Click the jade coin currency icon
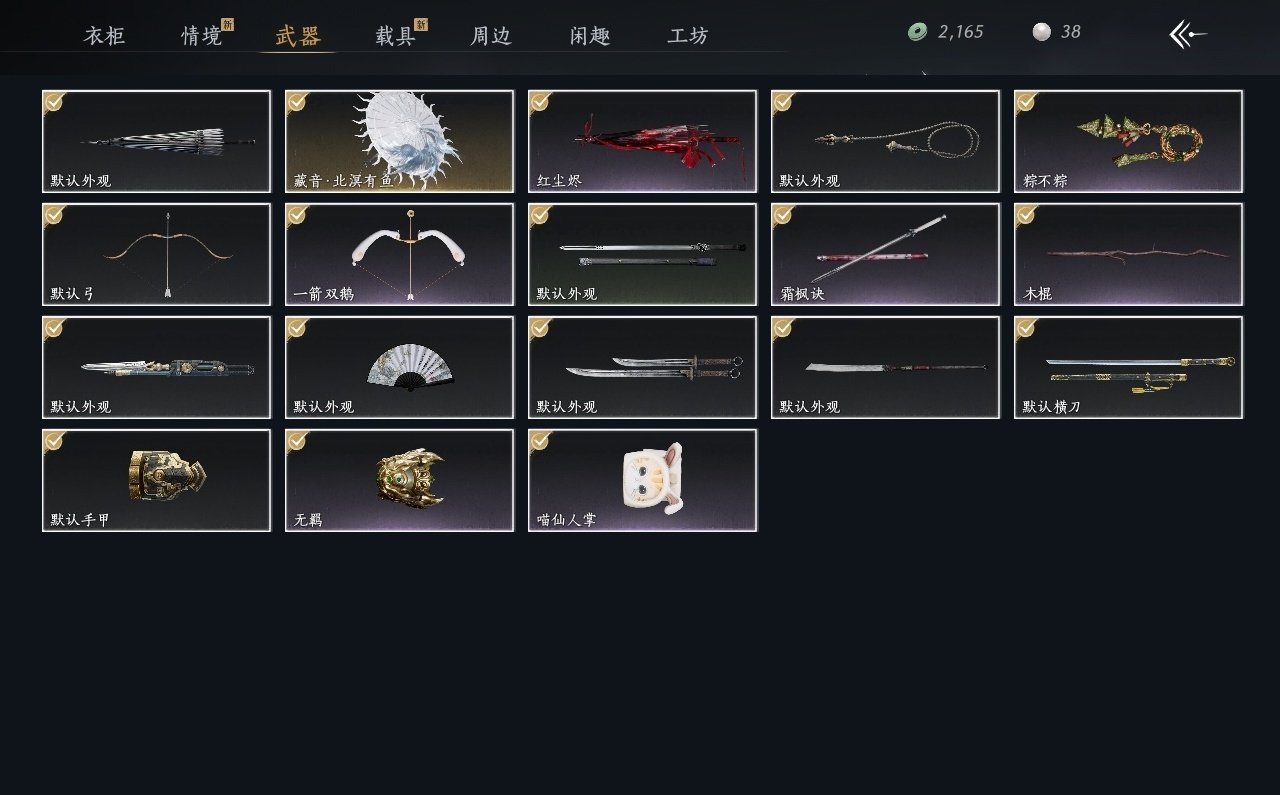 (917, 32)
